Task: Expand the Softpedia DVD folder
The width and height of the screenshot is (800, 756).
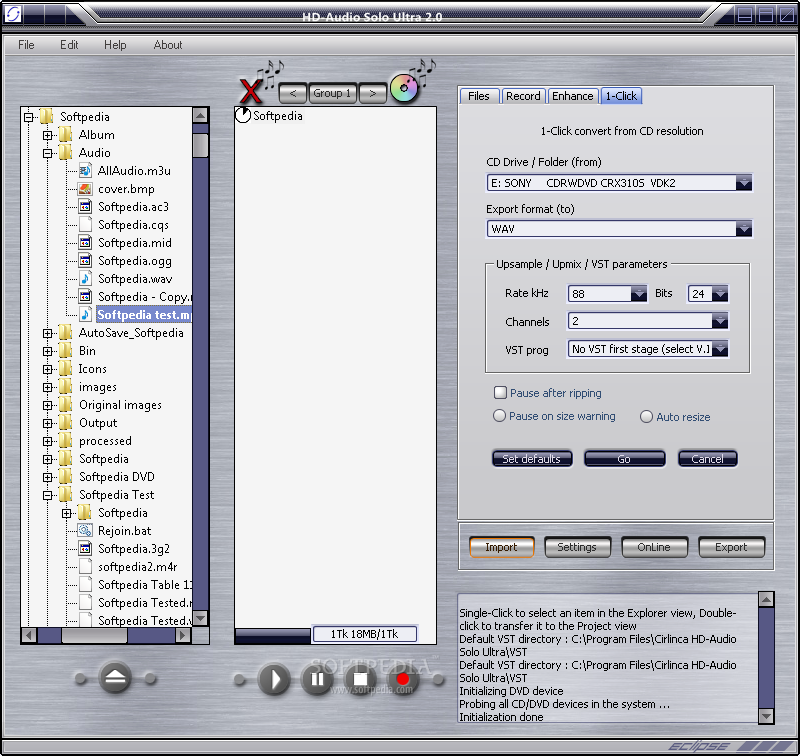Action: (47, 477)
